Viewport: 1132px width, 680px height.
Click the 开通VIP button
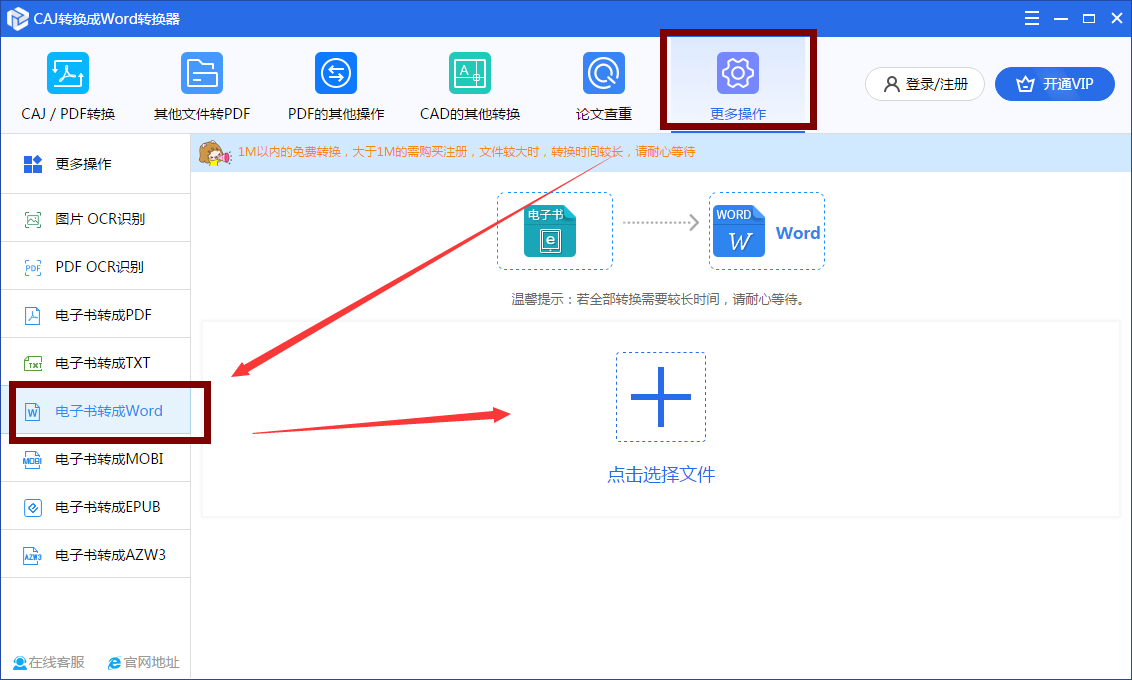pyautogui.click(x=1055, y=84)
